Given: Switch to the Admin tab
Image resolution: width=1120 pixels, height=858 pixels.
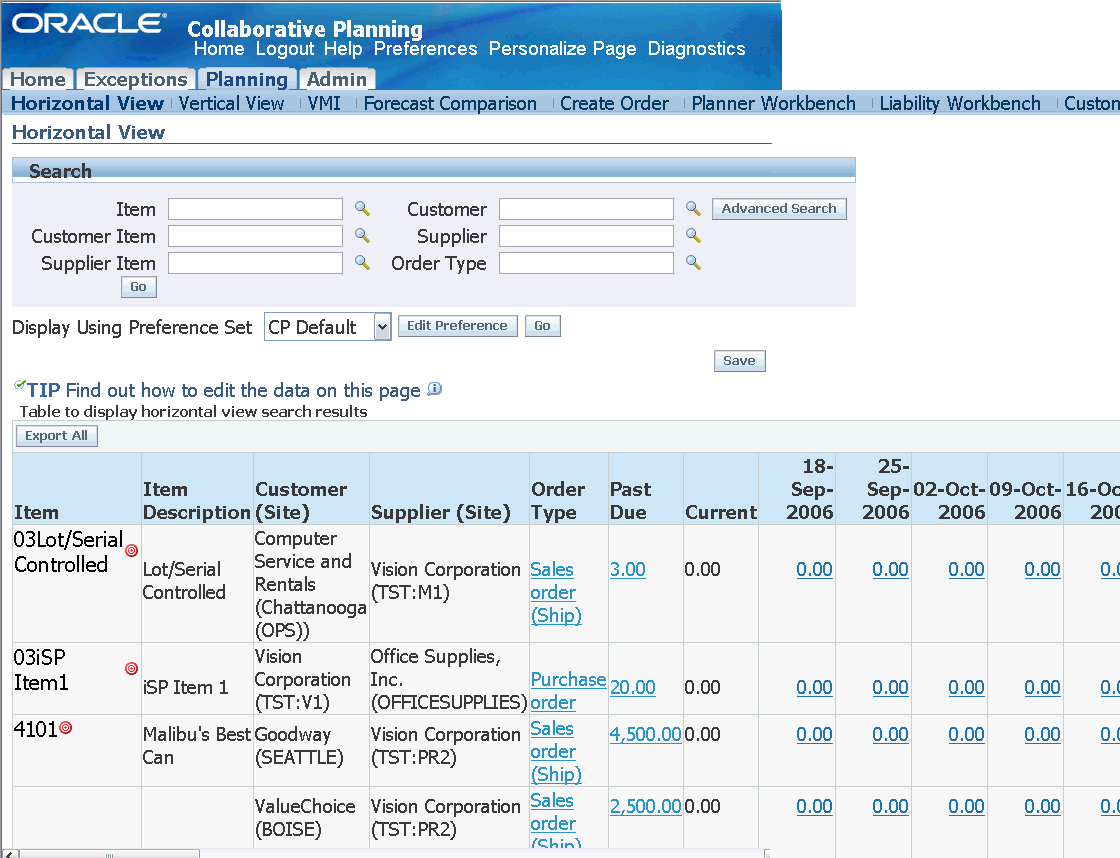Looking at the screenshot, I should [337, 79].
